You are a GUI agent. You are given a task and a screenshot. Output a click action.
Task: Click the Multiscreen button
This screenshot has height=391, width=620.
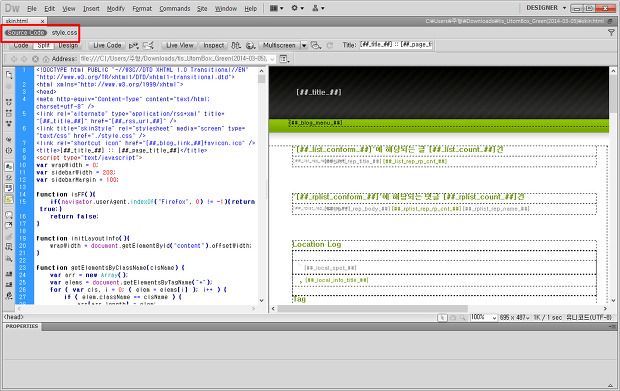(279, 45)
